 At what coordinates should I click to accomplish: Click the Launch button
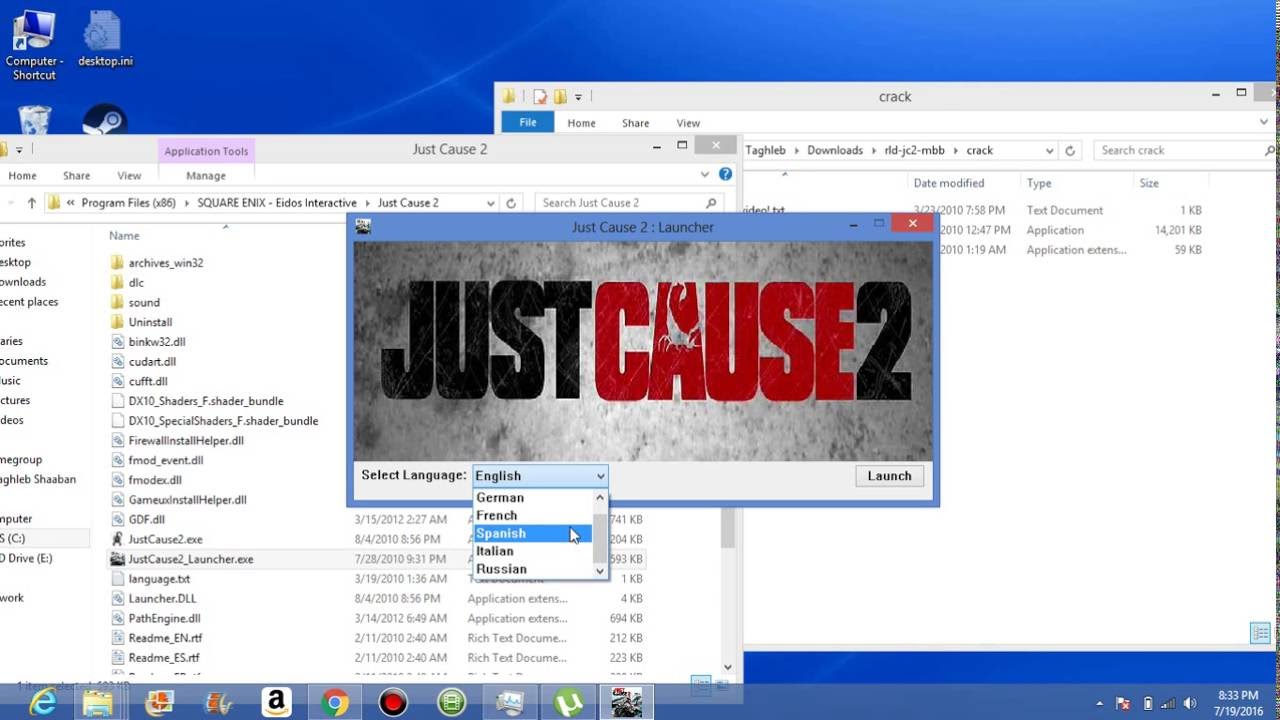[x=890, y=476]
